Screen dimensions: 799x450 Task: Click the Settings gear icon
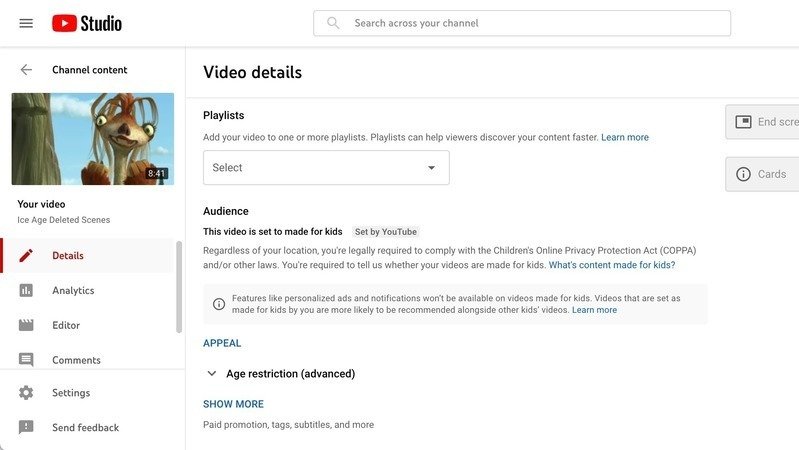point(26,393)
